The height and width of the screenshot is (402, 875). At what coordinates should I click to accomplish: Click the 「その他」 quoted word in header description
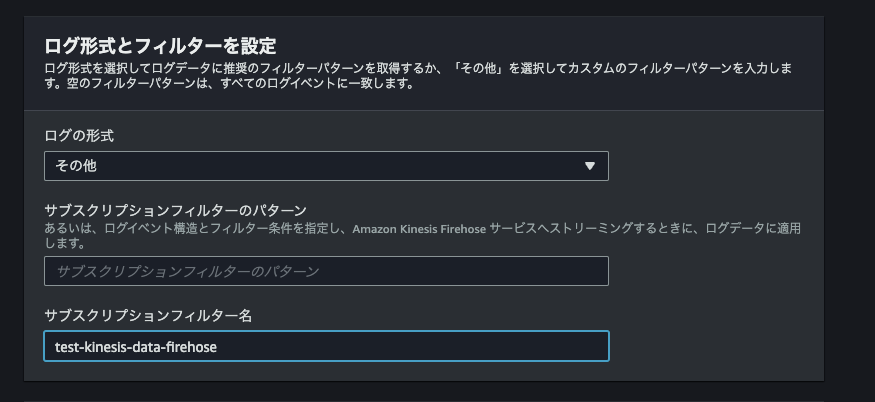(484, 68)
